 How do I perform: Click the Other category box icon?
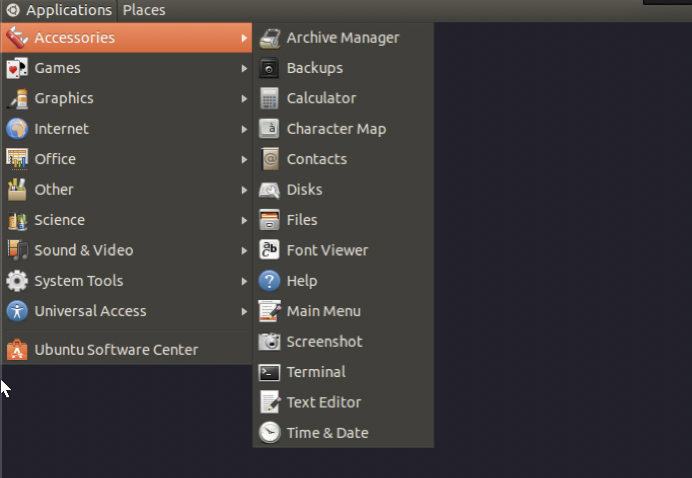(x=17, y=190)
